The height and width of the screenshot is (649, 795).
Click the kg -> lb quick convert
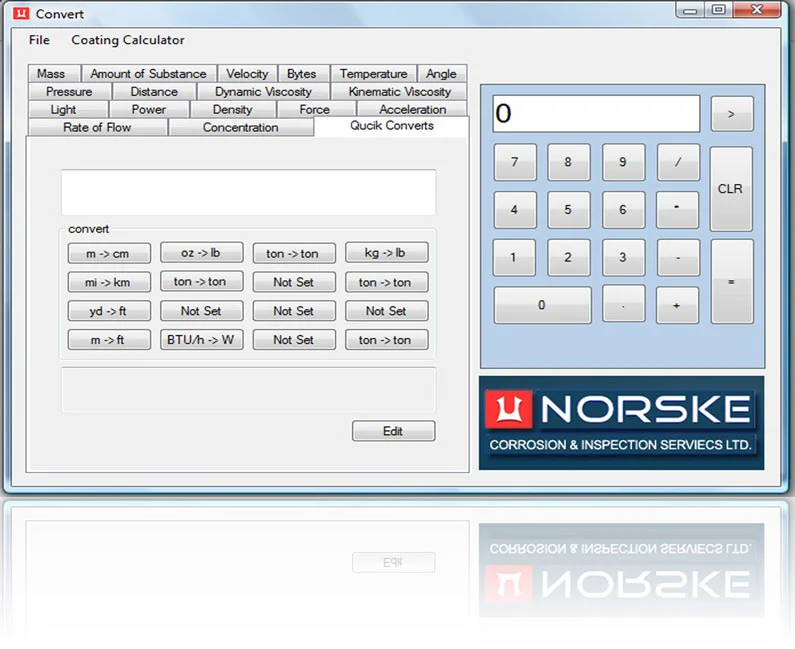[x=386, y=254]
